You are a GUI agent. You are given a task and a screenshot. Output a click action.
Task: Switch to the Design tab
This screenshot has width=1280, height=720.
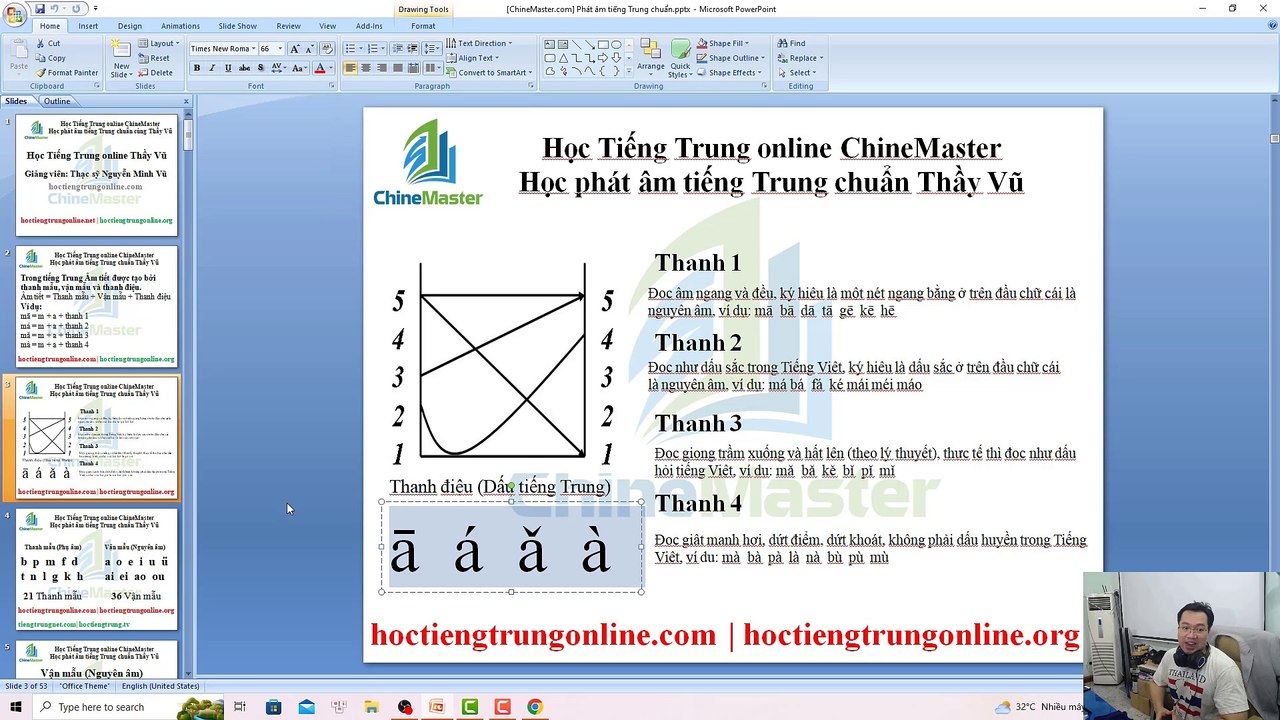[x=130, y=26]
